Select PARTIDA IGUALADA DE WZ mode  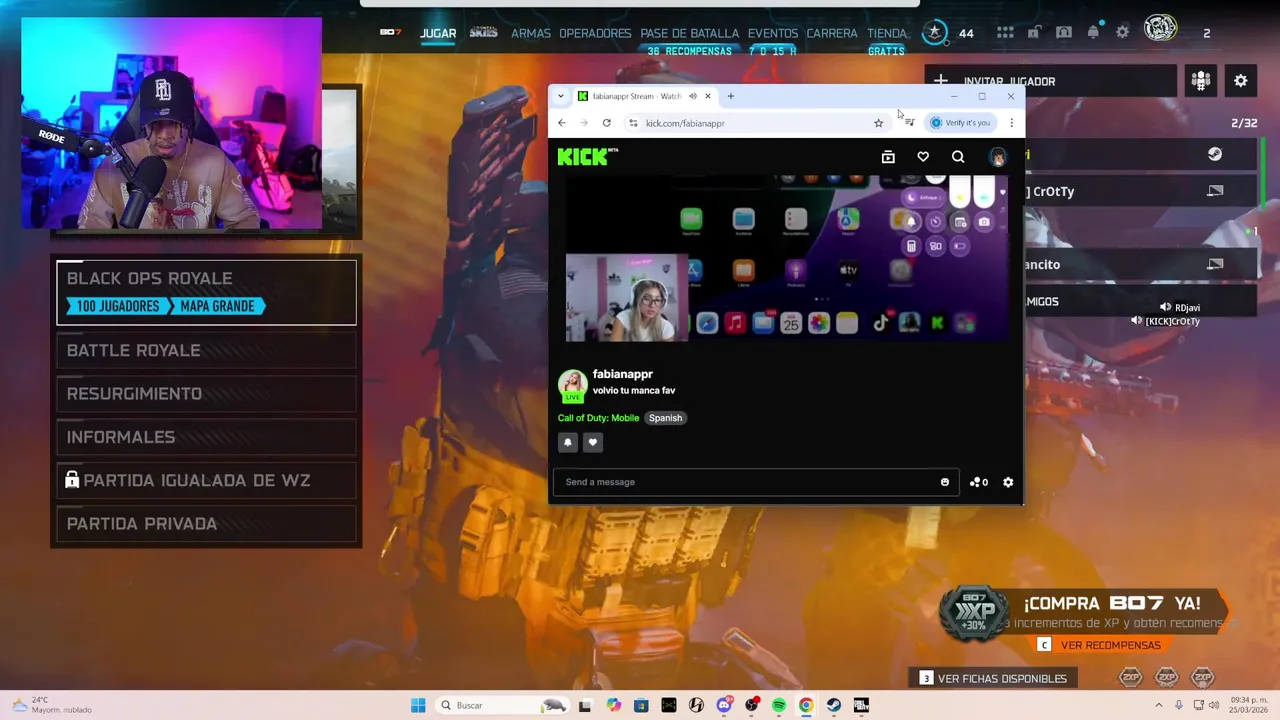[206, 480]
